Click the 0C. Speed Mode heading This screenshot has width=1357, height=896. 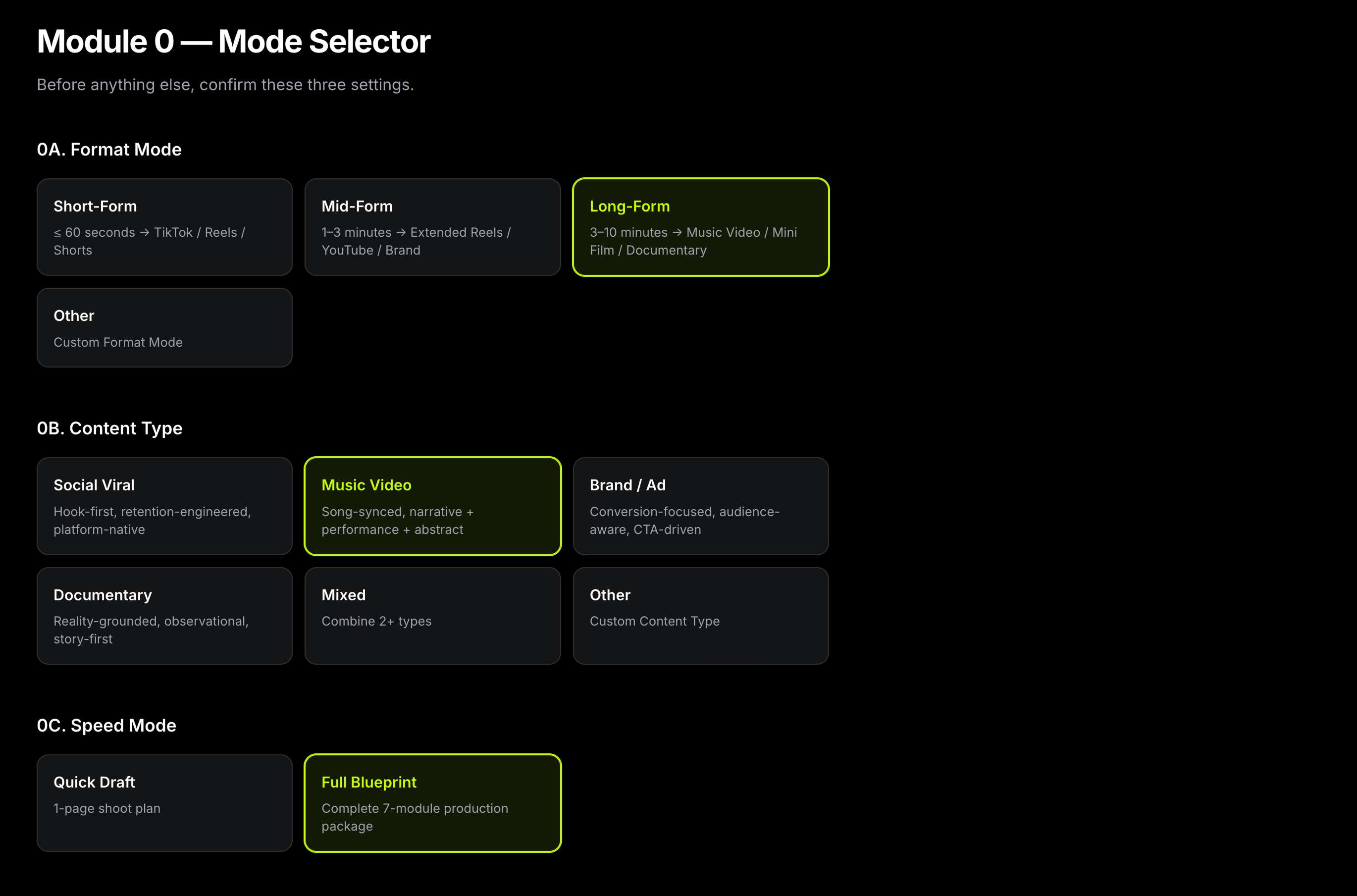click(107, 725)
